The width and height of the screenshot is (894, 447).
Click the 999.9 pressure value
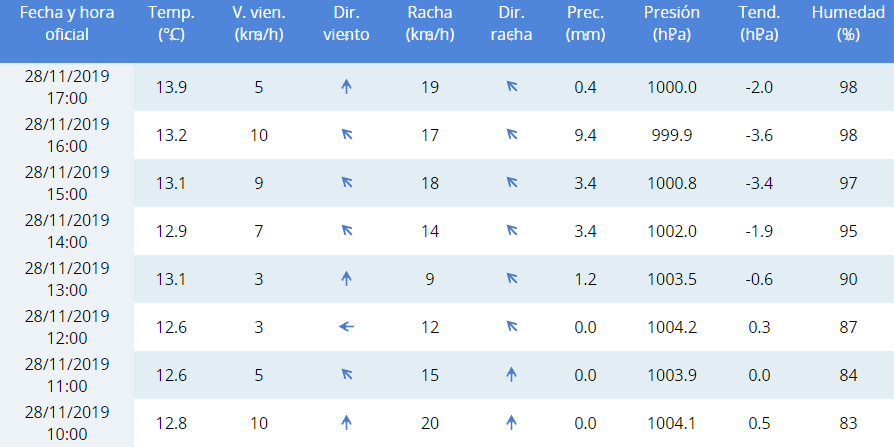click(672, 135)
